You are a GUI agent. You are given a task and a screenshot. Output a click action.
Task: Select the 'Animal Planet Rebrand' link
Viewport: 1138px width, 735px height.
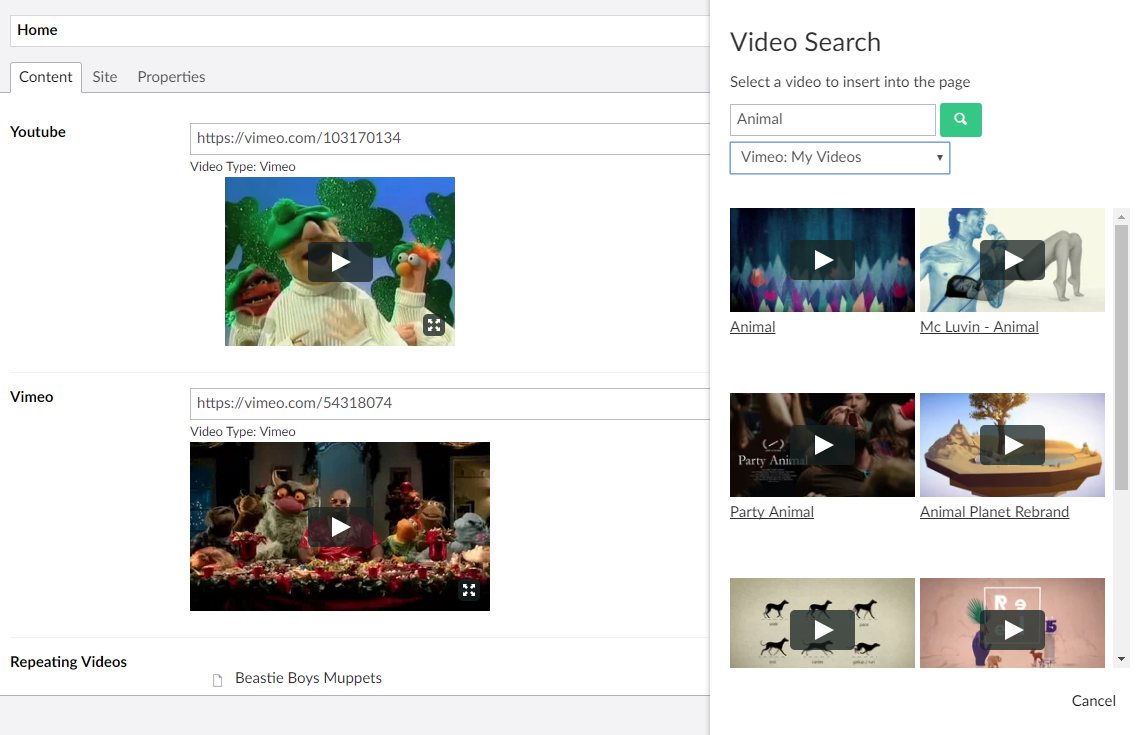(994, 512)
